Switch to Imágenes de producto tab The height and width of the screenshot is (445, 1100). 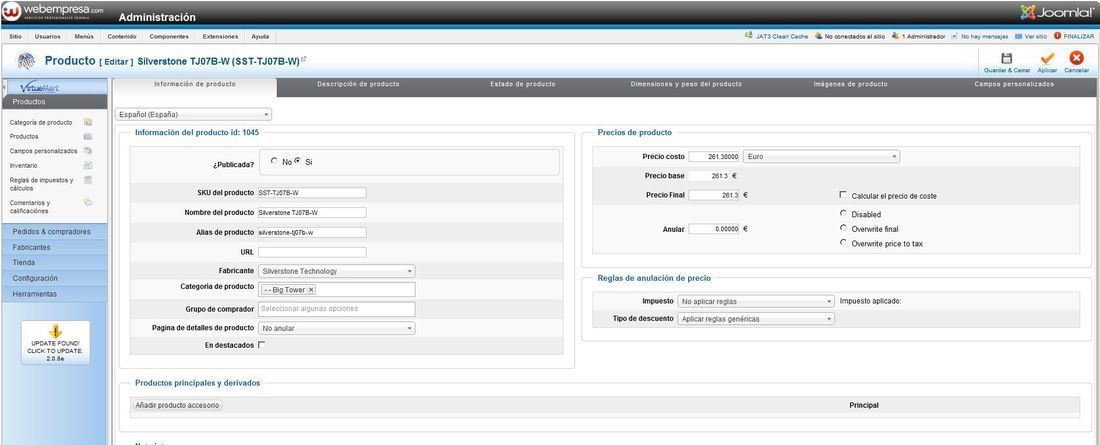[x=850, y=84]
